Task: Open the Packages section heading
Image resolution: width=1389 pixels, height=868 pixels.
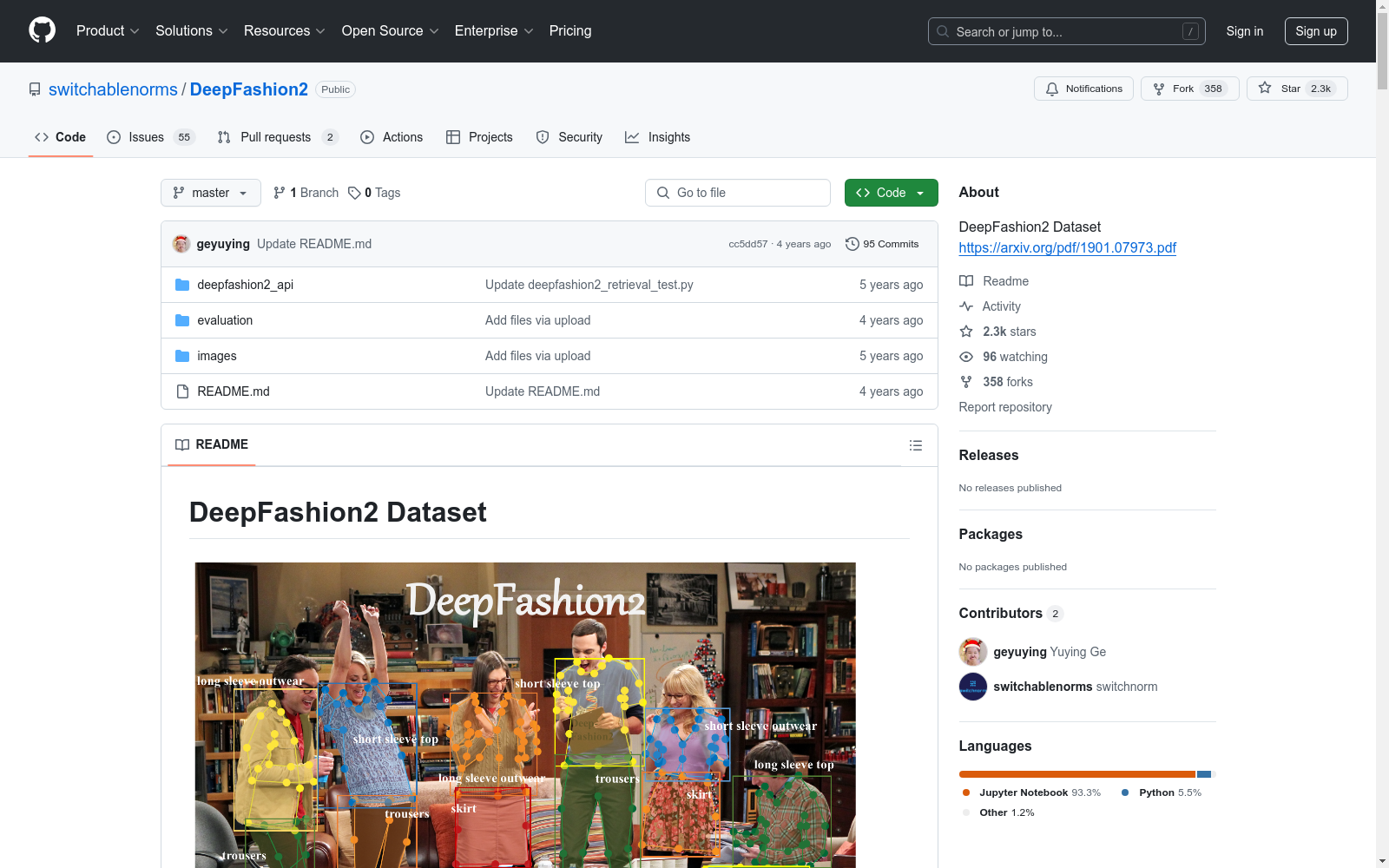Action: (991, 534)
